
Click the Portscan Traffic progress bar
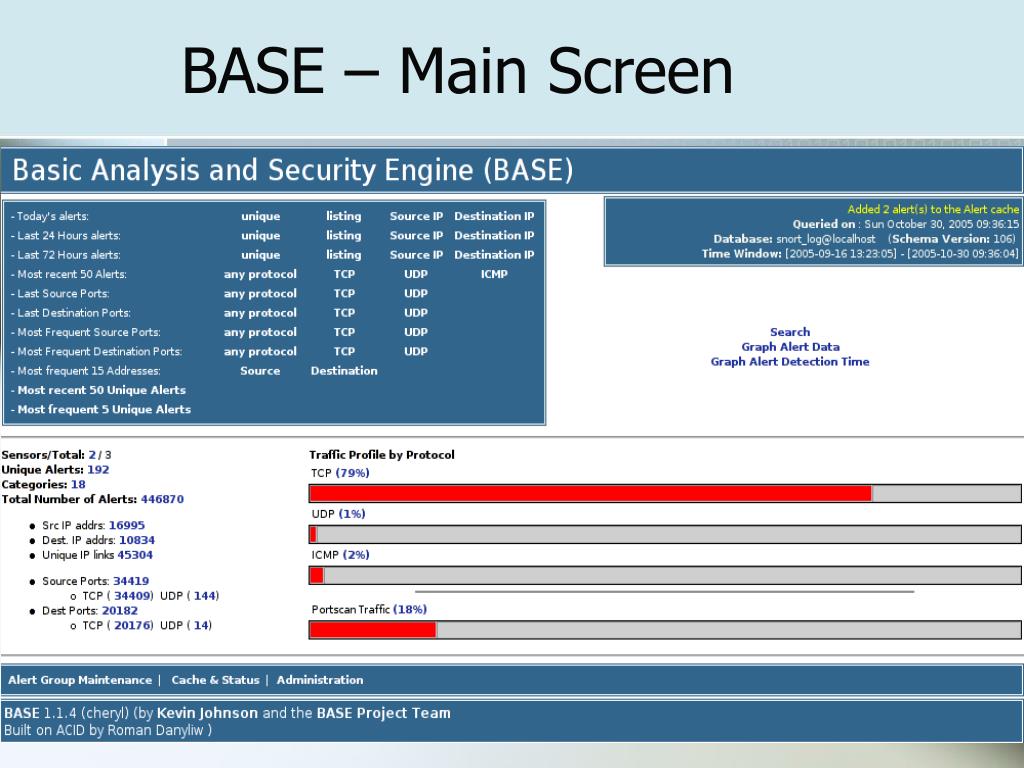coord(665,630)
